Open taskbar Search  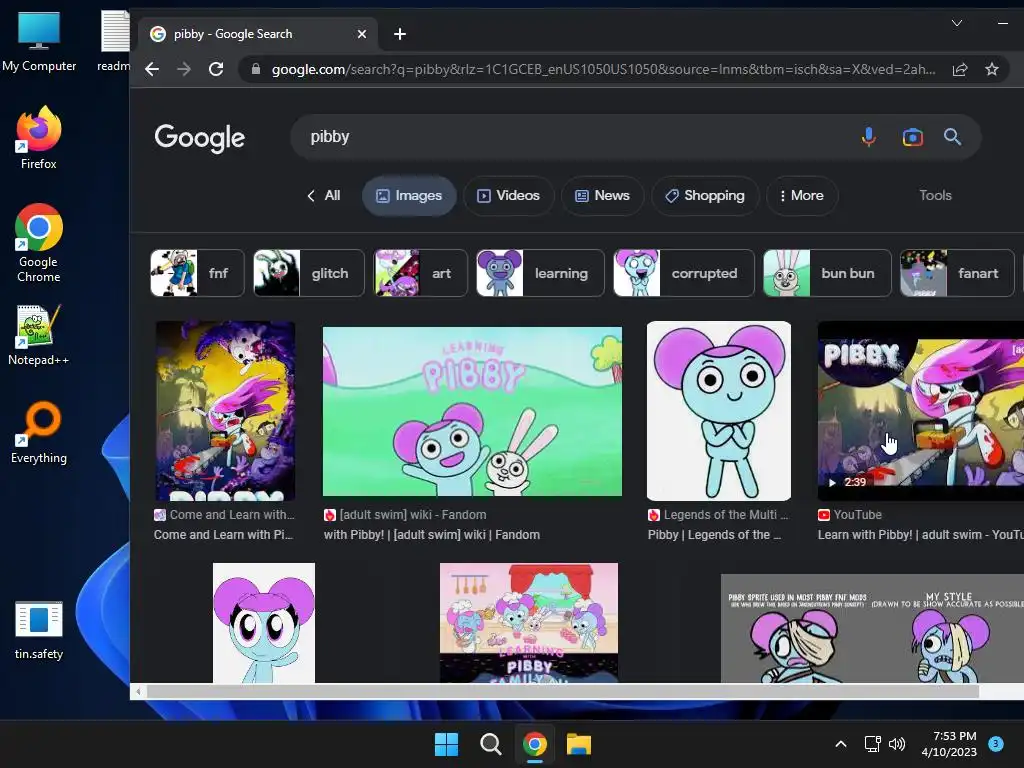point(490,744)
